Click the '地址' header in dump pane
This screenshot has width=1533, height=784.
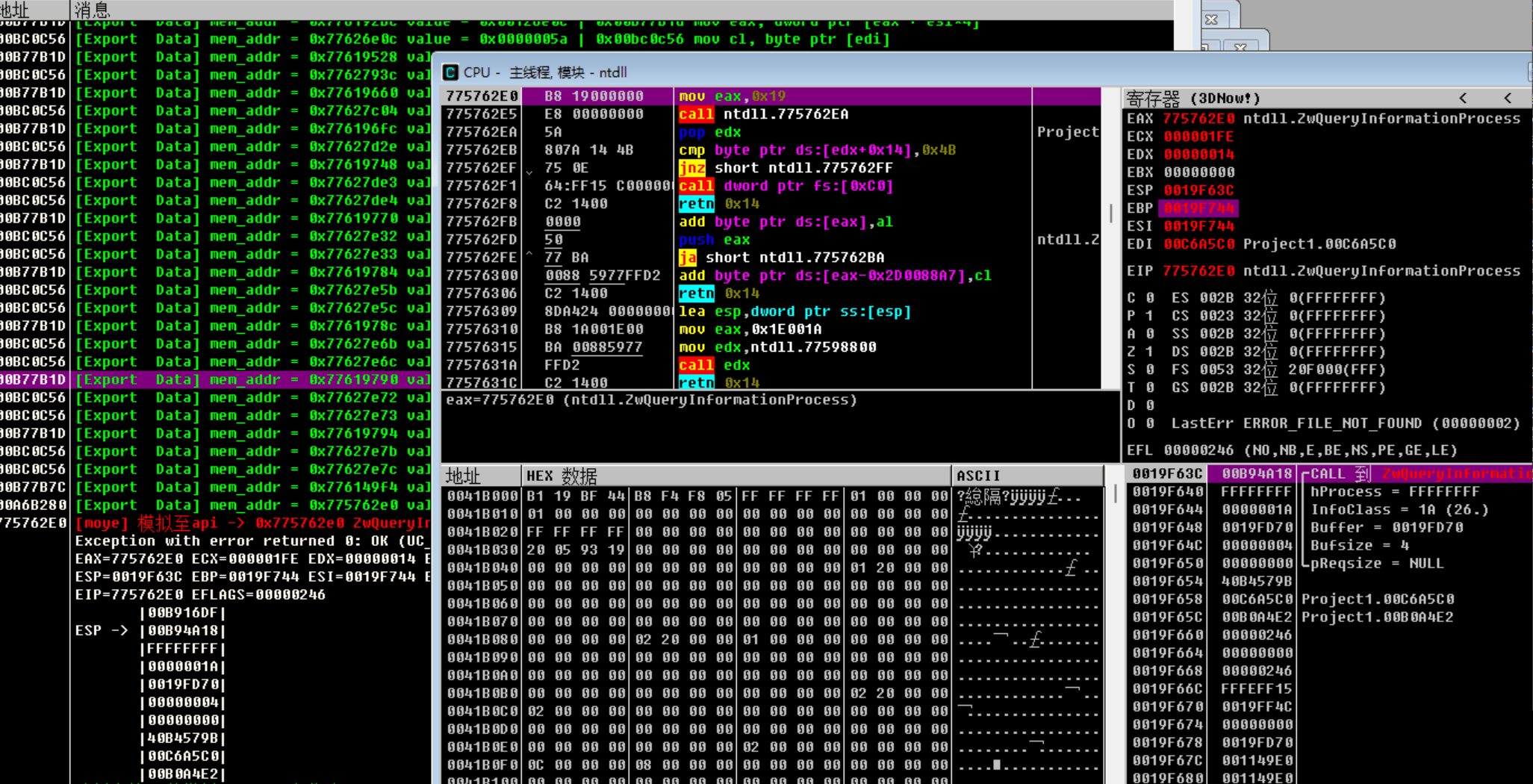pyautogui.click(x=463, y=476)
